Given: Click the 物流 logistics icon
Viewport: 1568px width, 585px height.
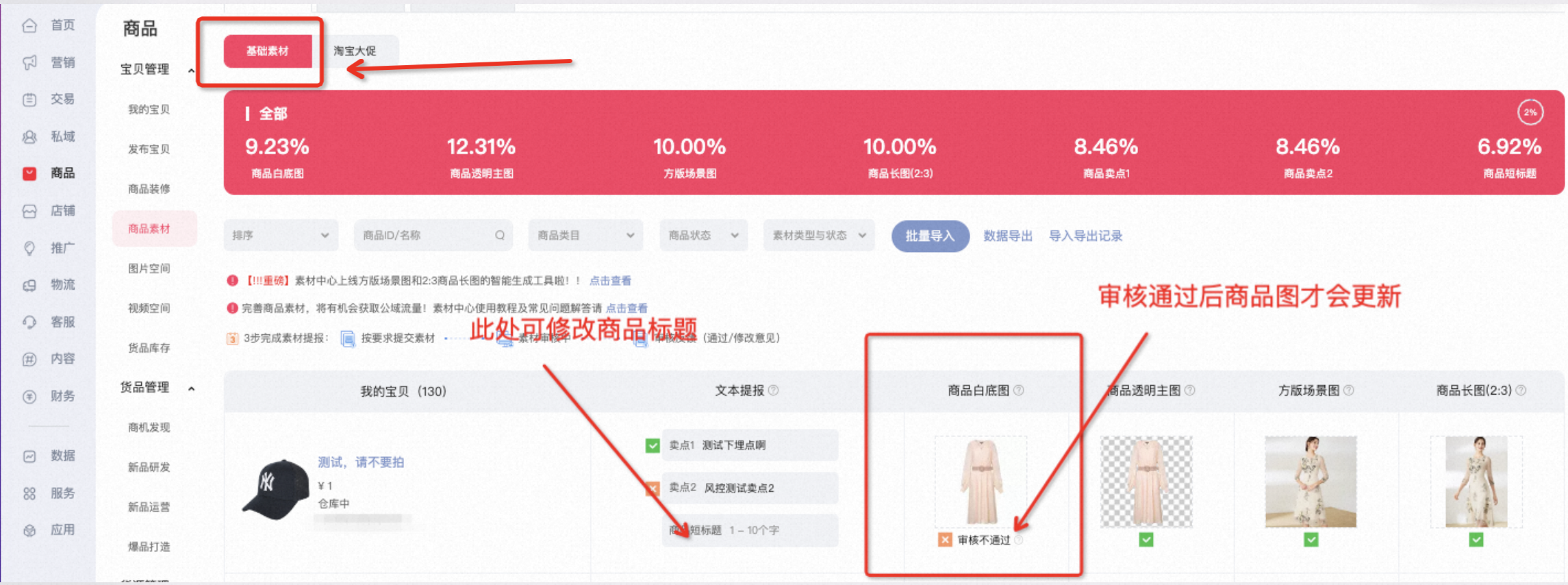Looking at the screenshot, I should [29, 286].
